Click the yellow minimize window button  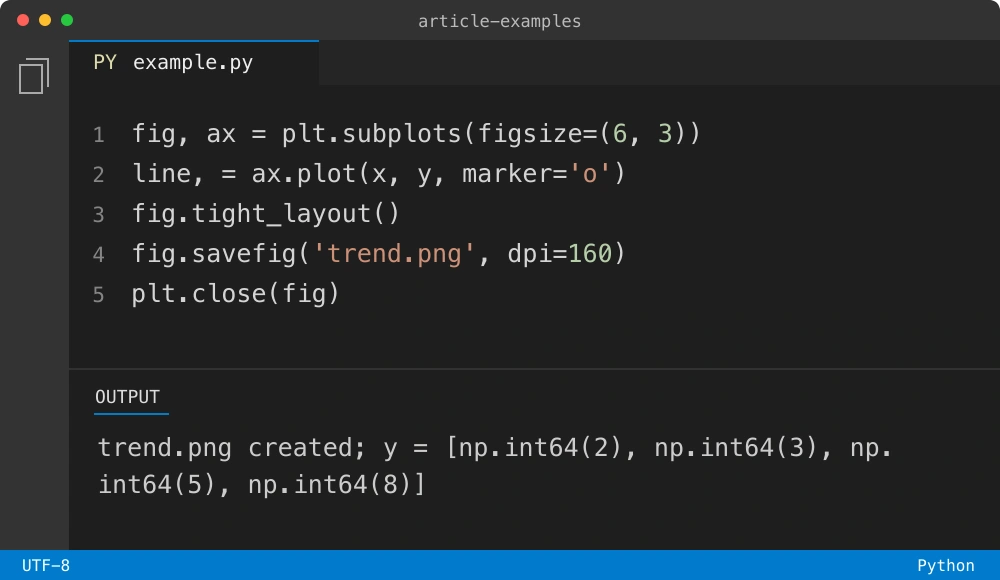tap(45, 20)
